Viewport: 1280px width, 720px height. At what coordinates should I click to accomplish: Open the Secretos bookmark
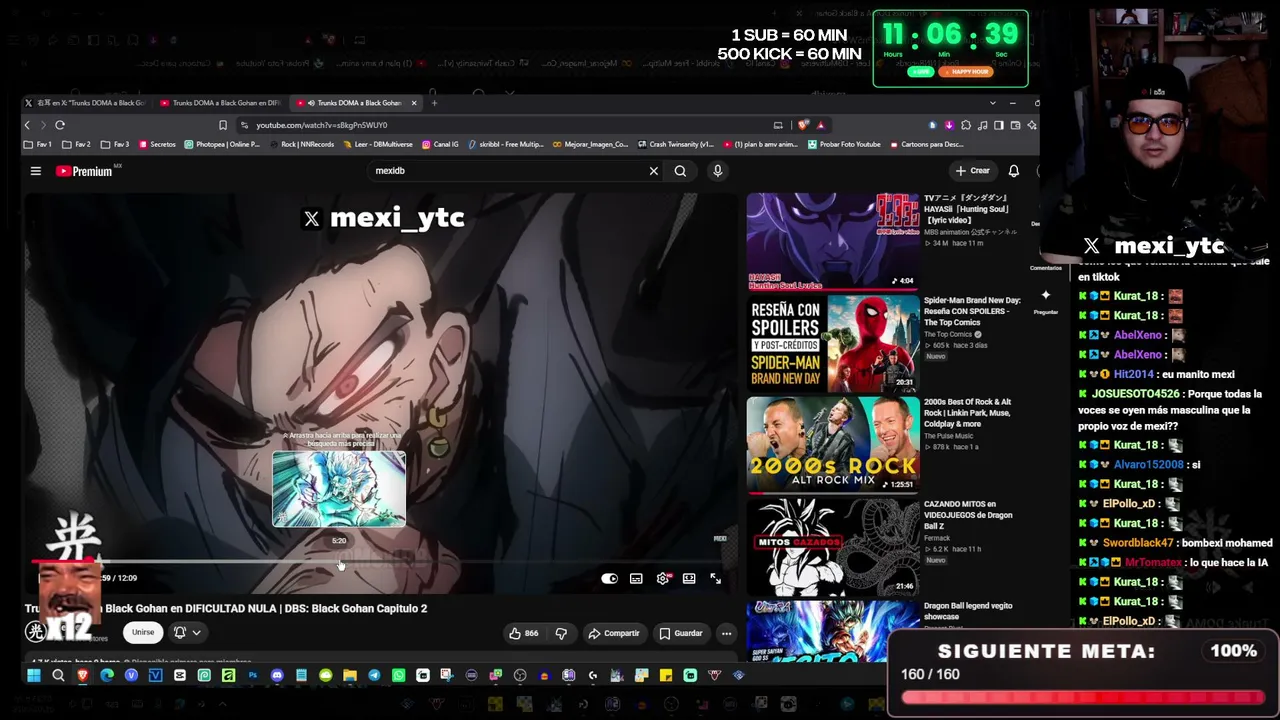click(x=157, y=145)
